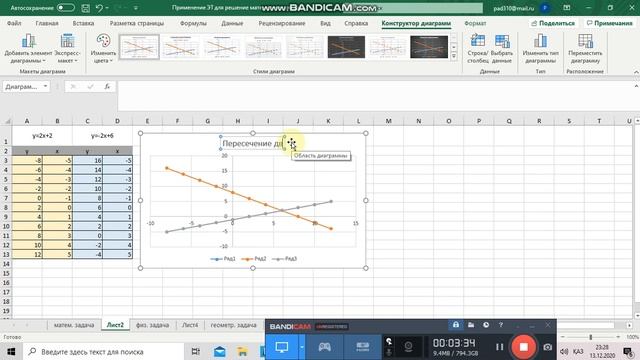Viewport: 640px width, 360px height.
Task: Open Bandicam screen mode dropdown arrow
Action: pyautogui.click(x=302, y=347)
